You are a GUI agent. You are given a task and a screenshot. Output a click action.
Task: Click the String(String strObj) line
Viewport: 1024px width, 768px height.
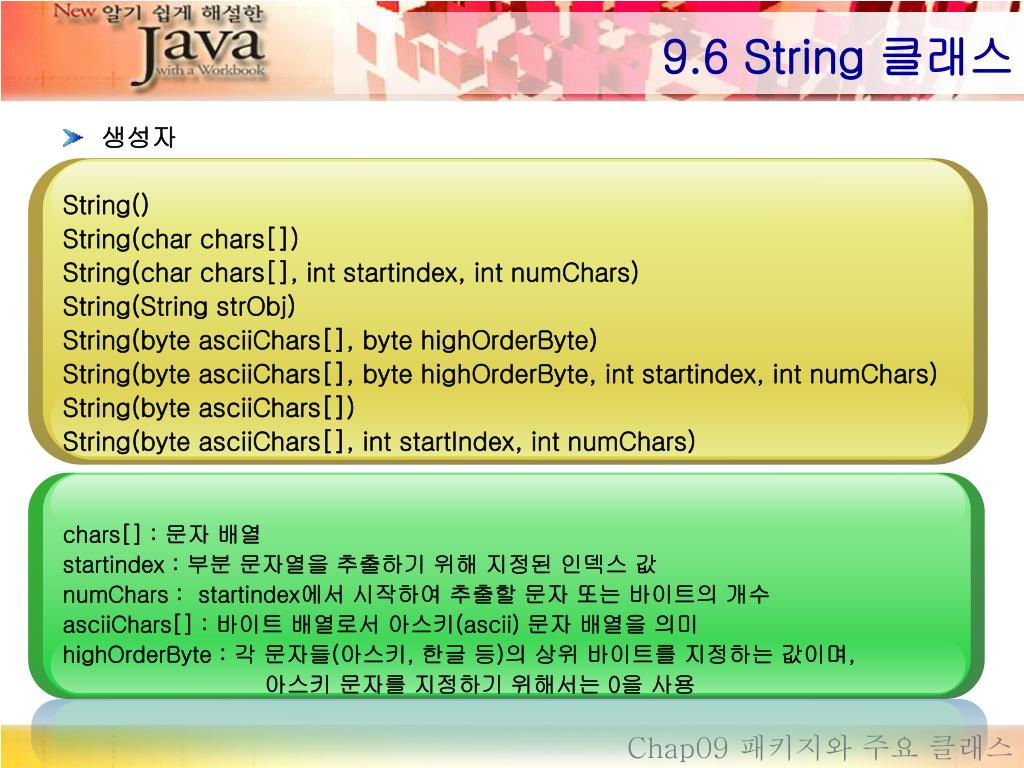[179, 307]
